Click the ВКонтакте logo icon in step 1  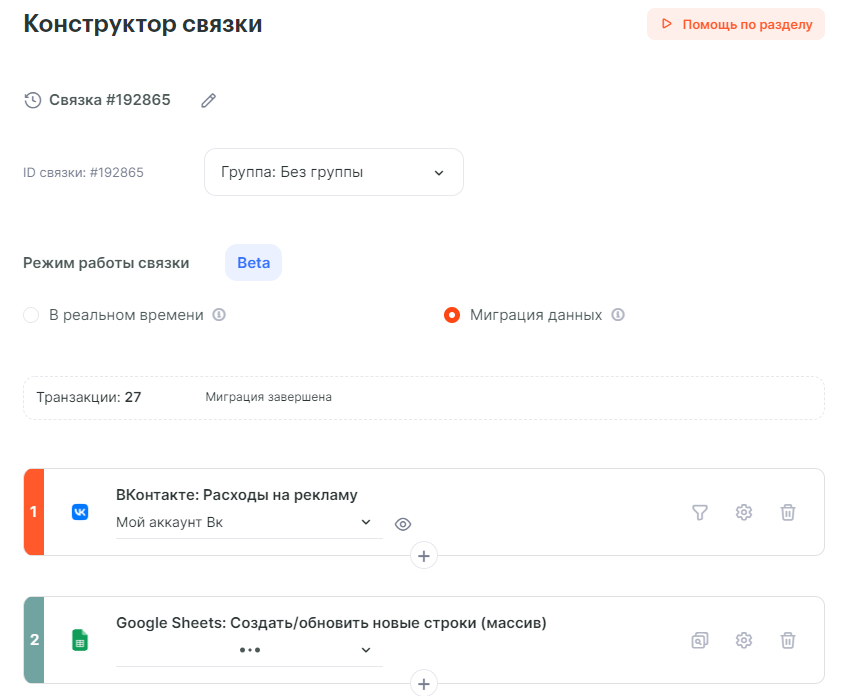pos(80,512)
